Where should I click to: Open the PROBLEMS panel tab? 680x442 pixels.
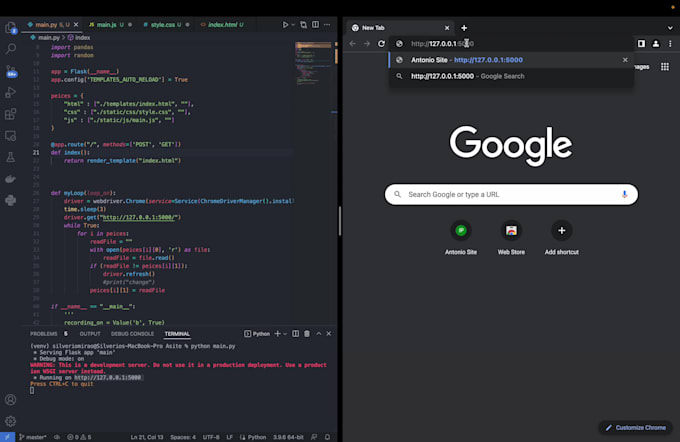(x=44, y=334)
